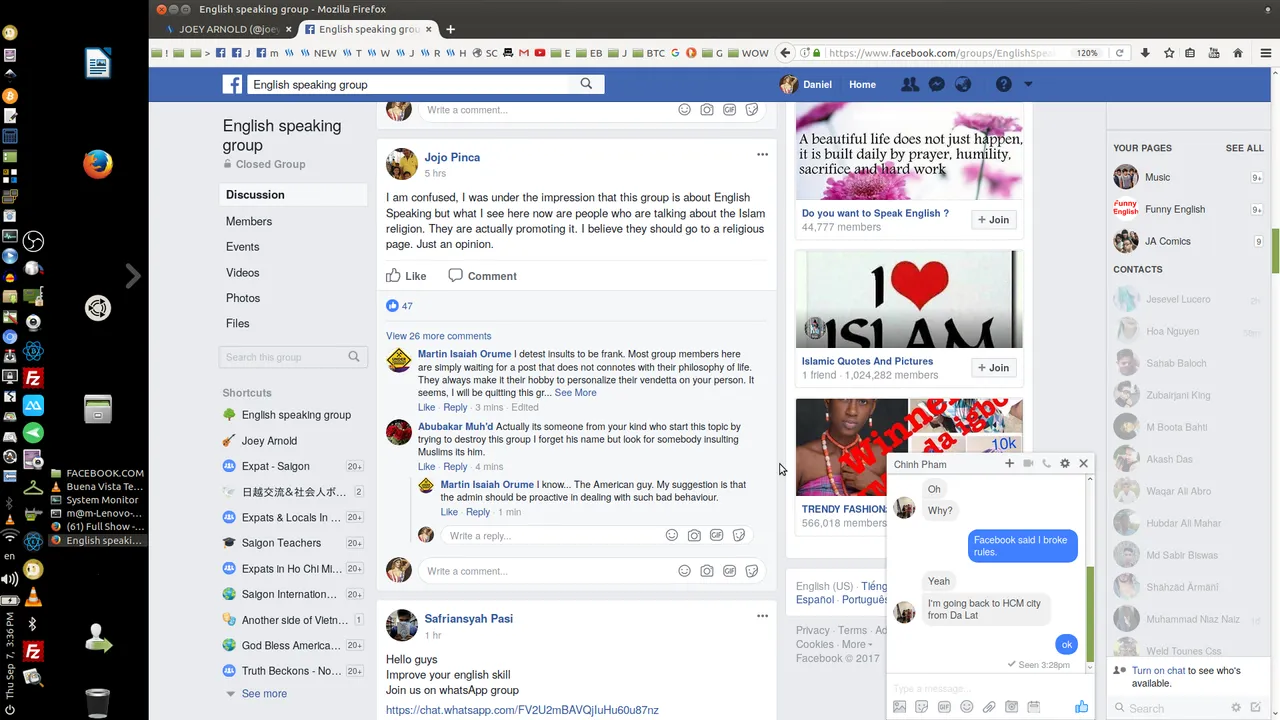Start voice call with Chinh Pham
This screenshot has width=1280, height=720.
click(1046, 463)
